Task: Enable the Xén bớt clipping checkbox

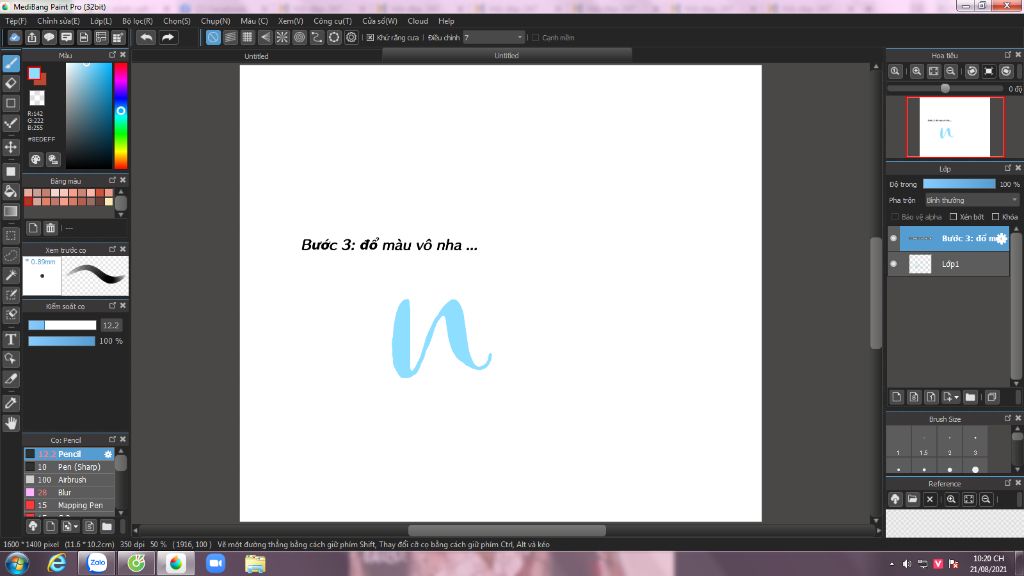Action: point(953,217)
